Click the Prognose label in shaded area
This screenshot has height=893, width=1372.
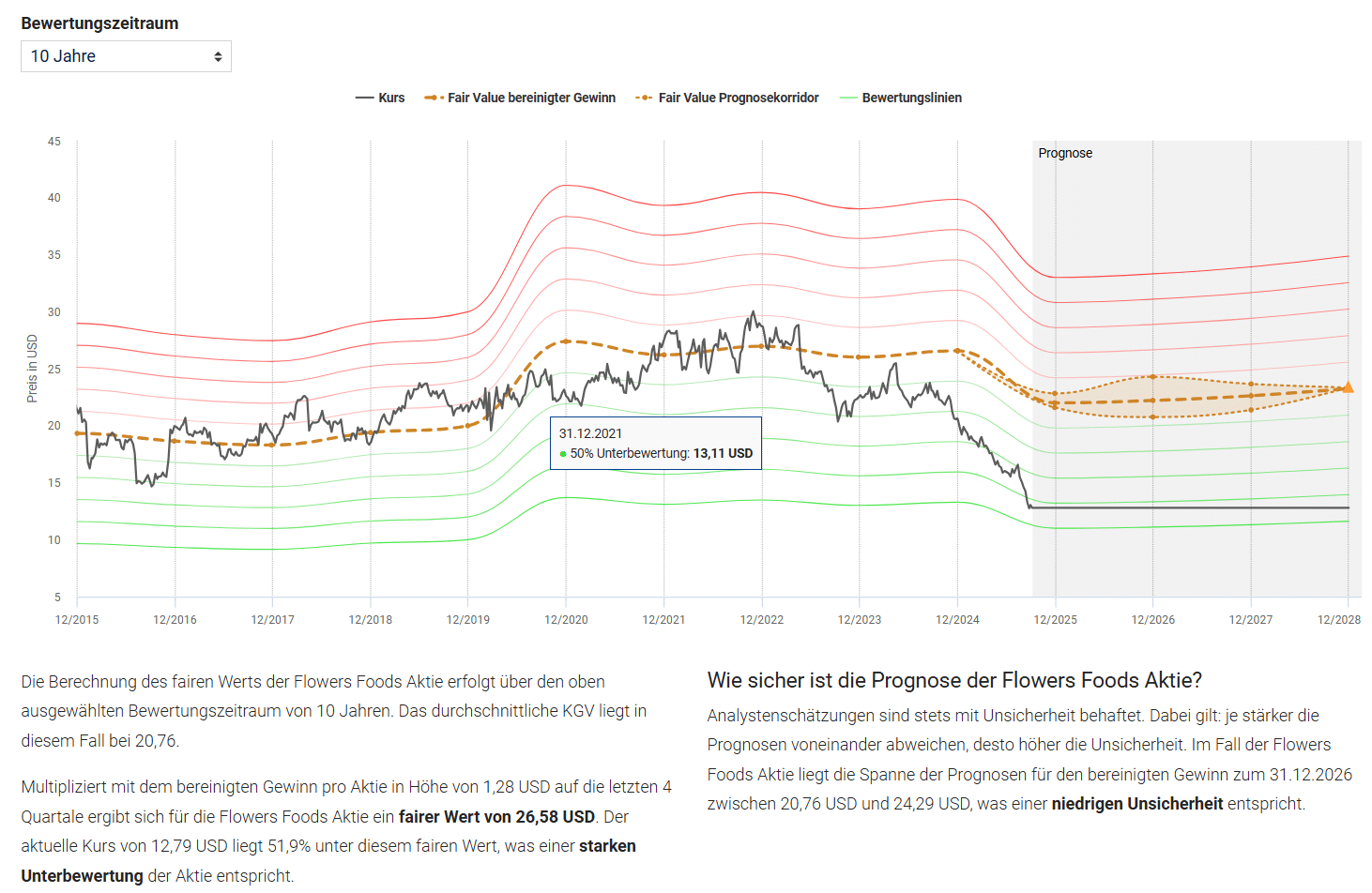point(1065,153)
